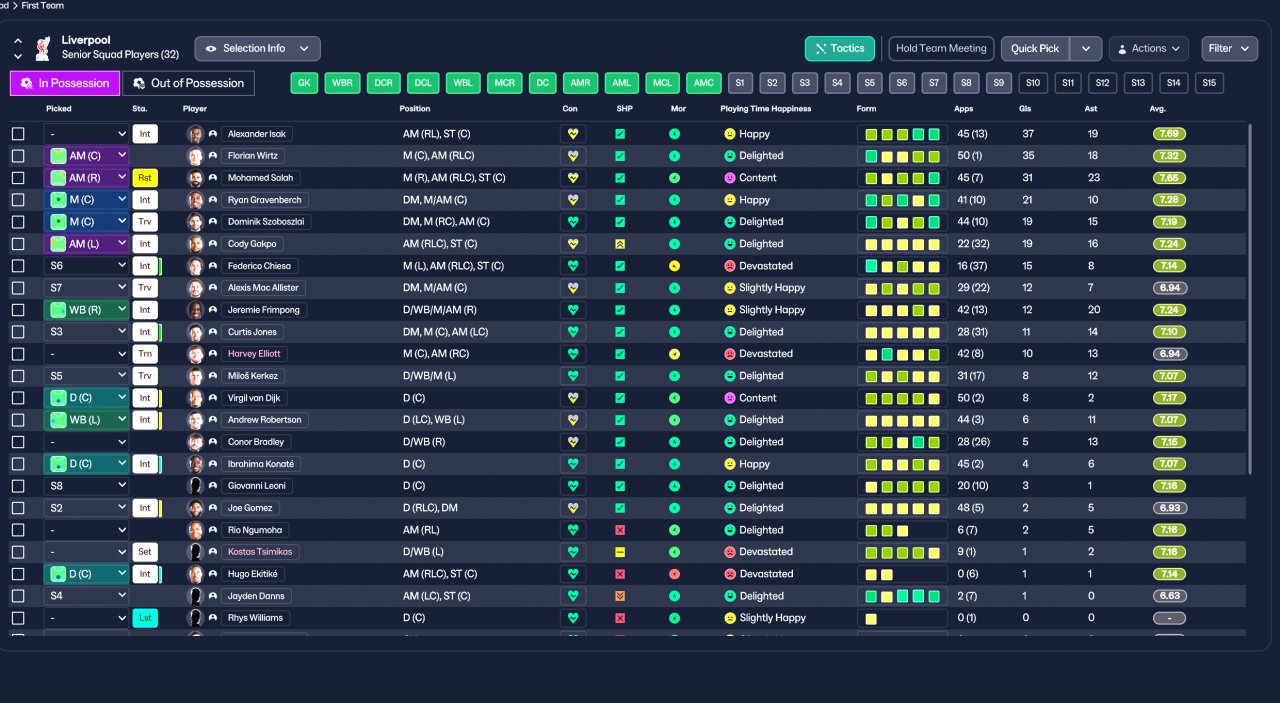Click the squad list vertical scrollbar
Image resolution: width=1280 pixels, height=703 pixels.
[1249, 298]
